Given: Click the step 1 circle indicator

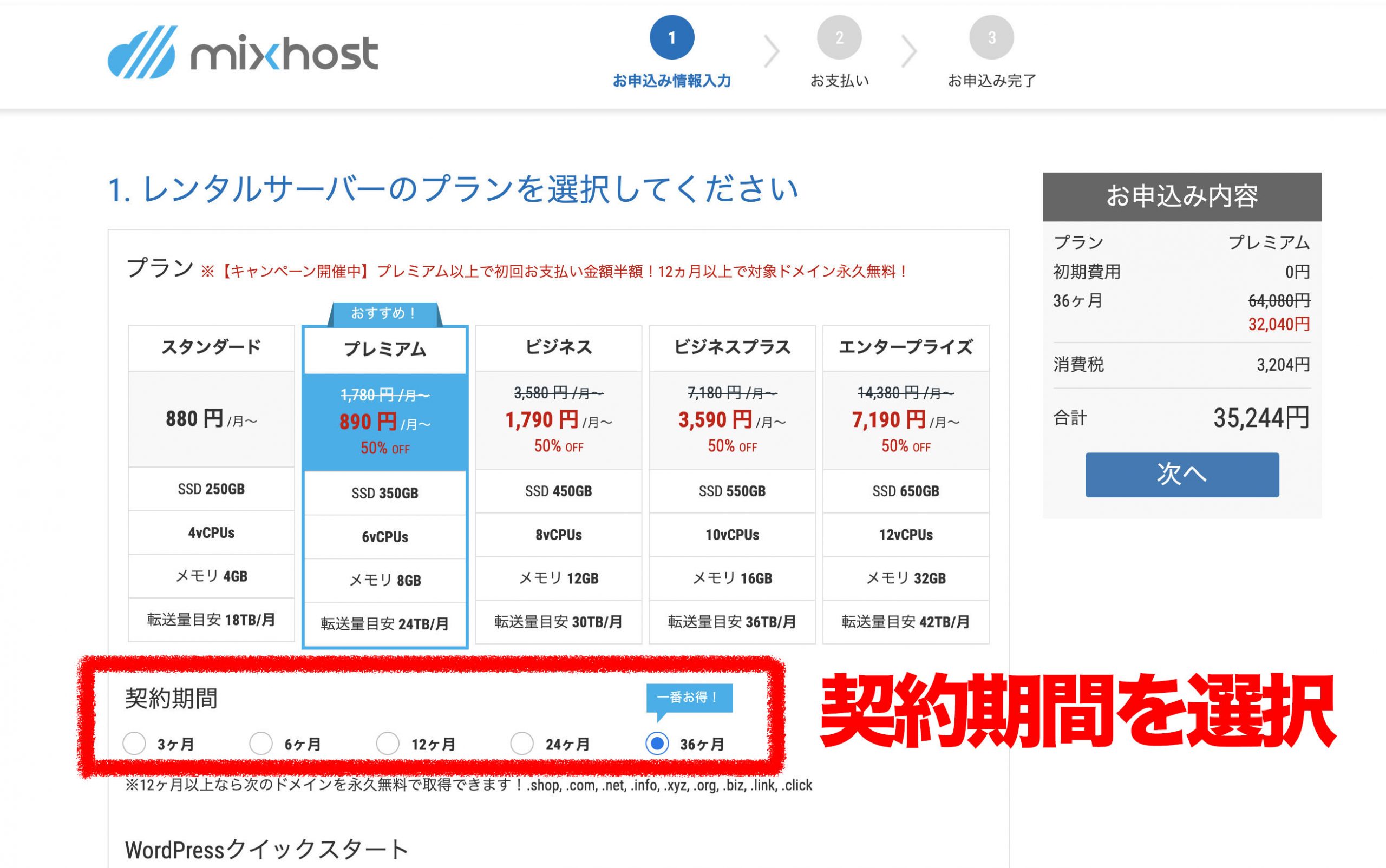Looking at the screenshot, I should coord(671,38).
